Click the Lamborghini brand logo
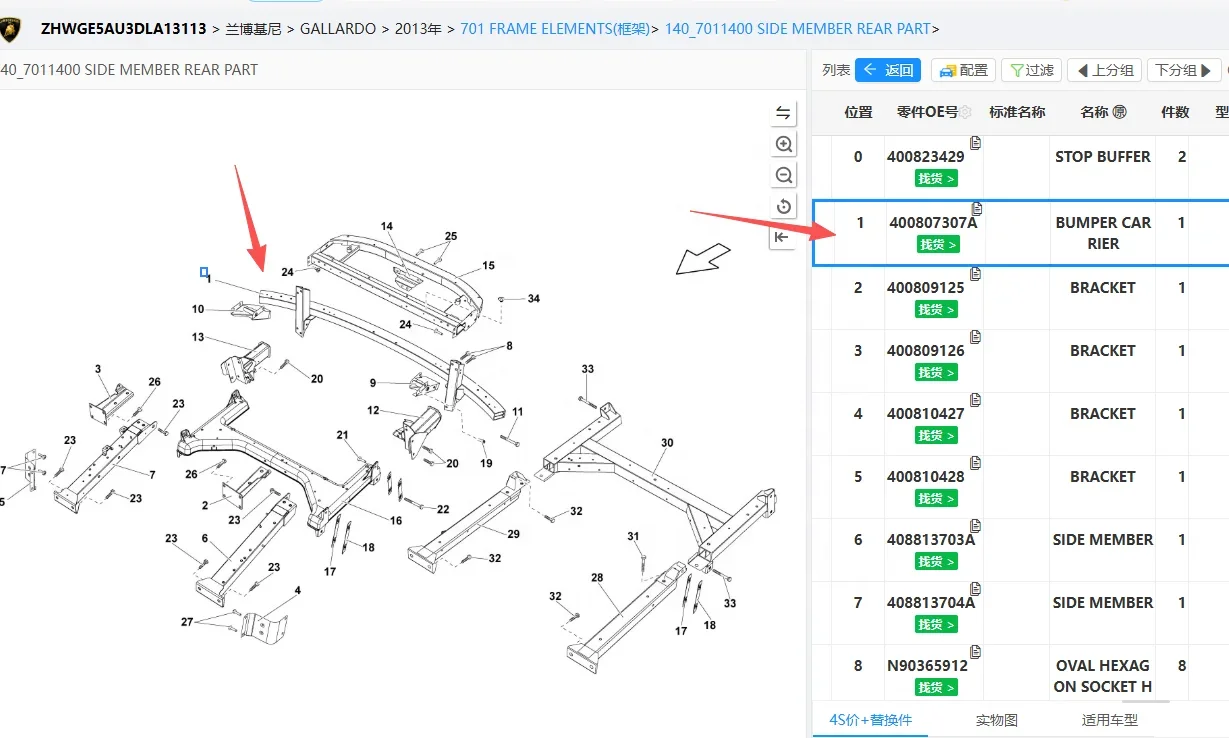Screen dimensions: 1229x738 (x=12, y=30)
